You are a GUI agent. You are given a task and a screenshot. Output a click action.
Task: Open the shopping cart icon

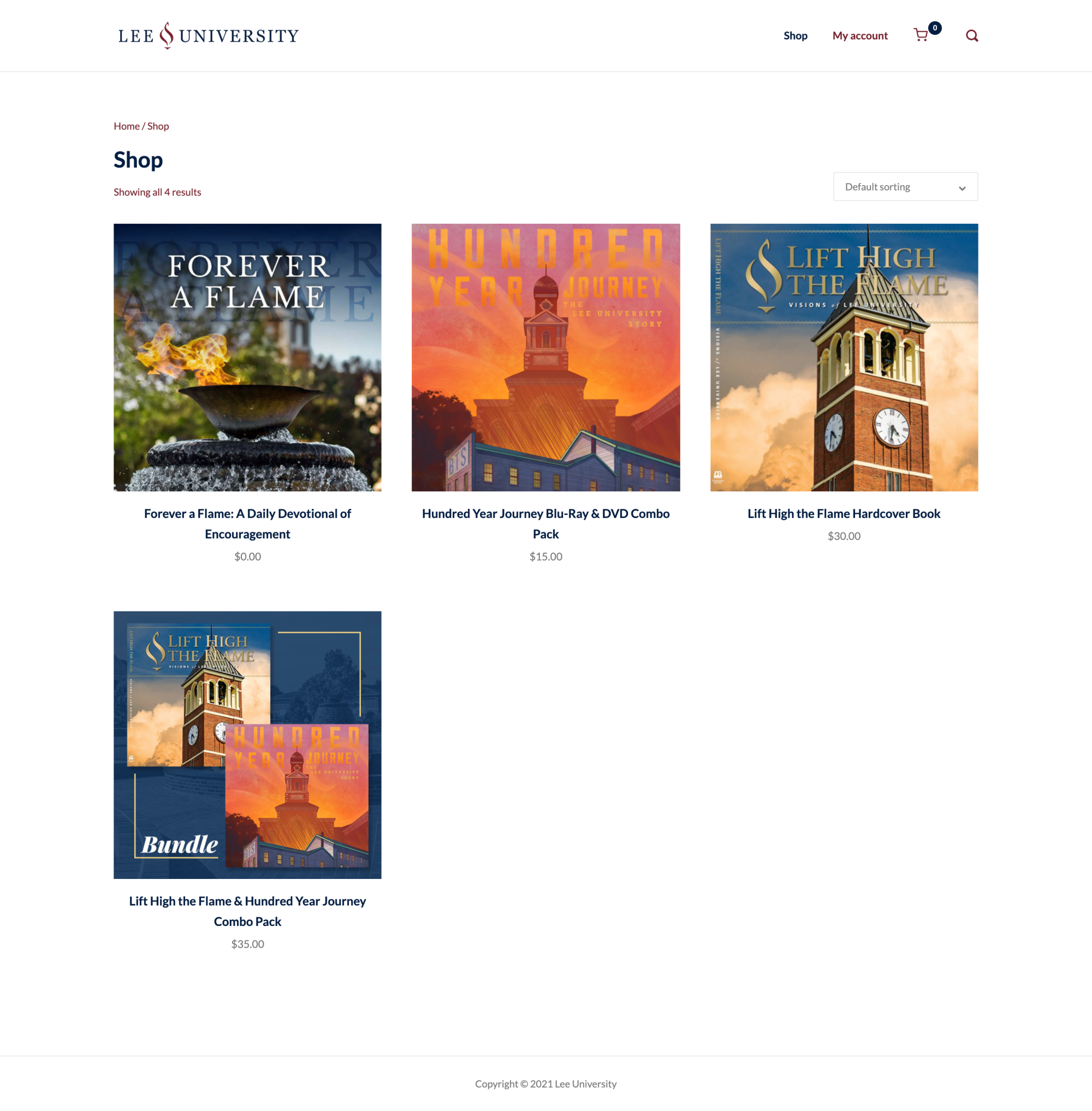[x=921, y=35]
